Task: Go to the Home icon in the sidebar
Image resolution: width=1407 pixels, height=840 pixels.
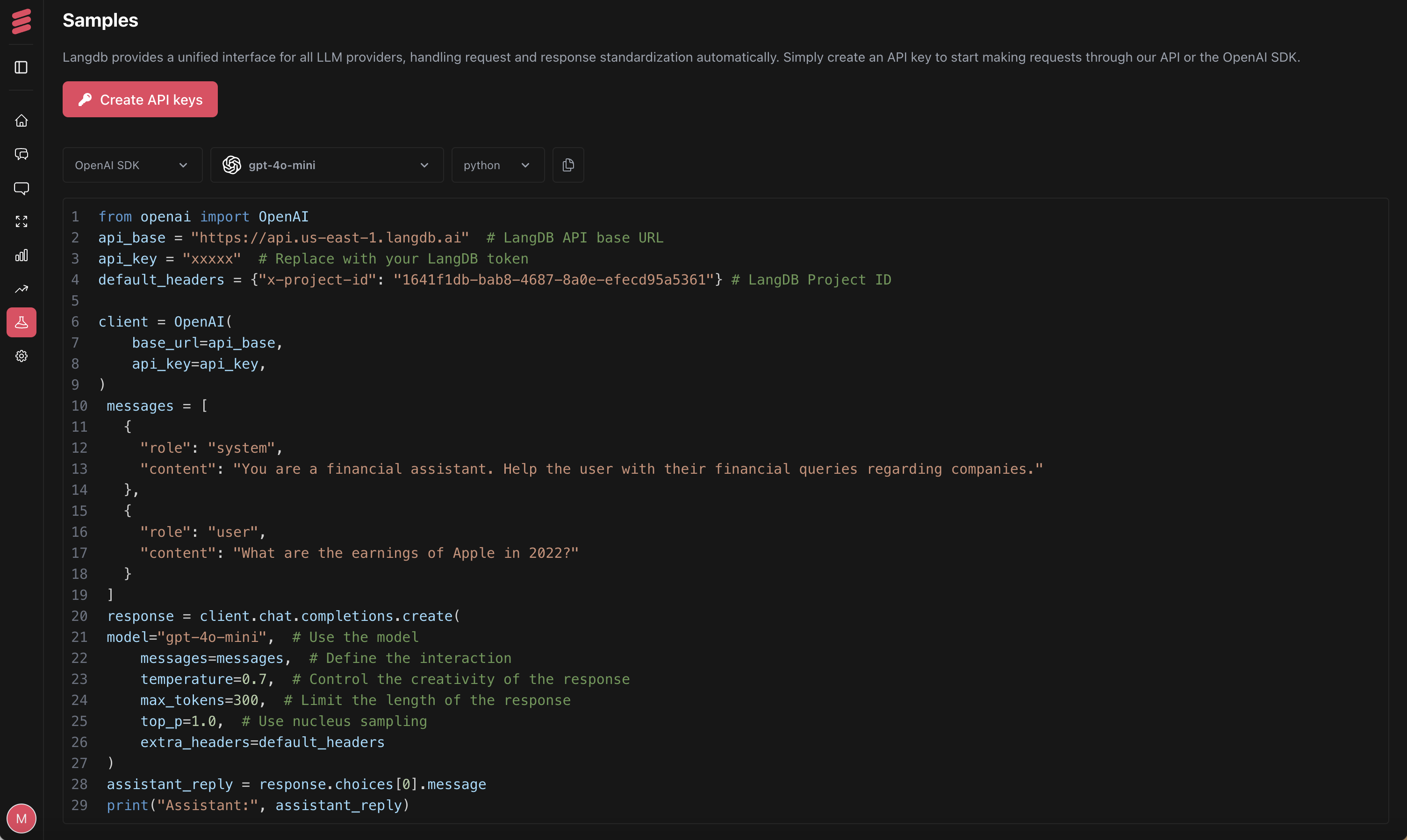Action: pyautogui.click(x=22, y=121)
